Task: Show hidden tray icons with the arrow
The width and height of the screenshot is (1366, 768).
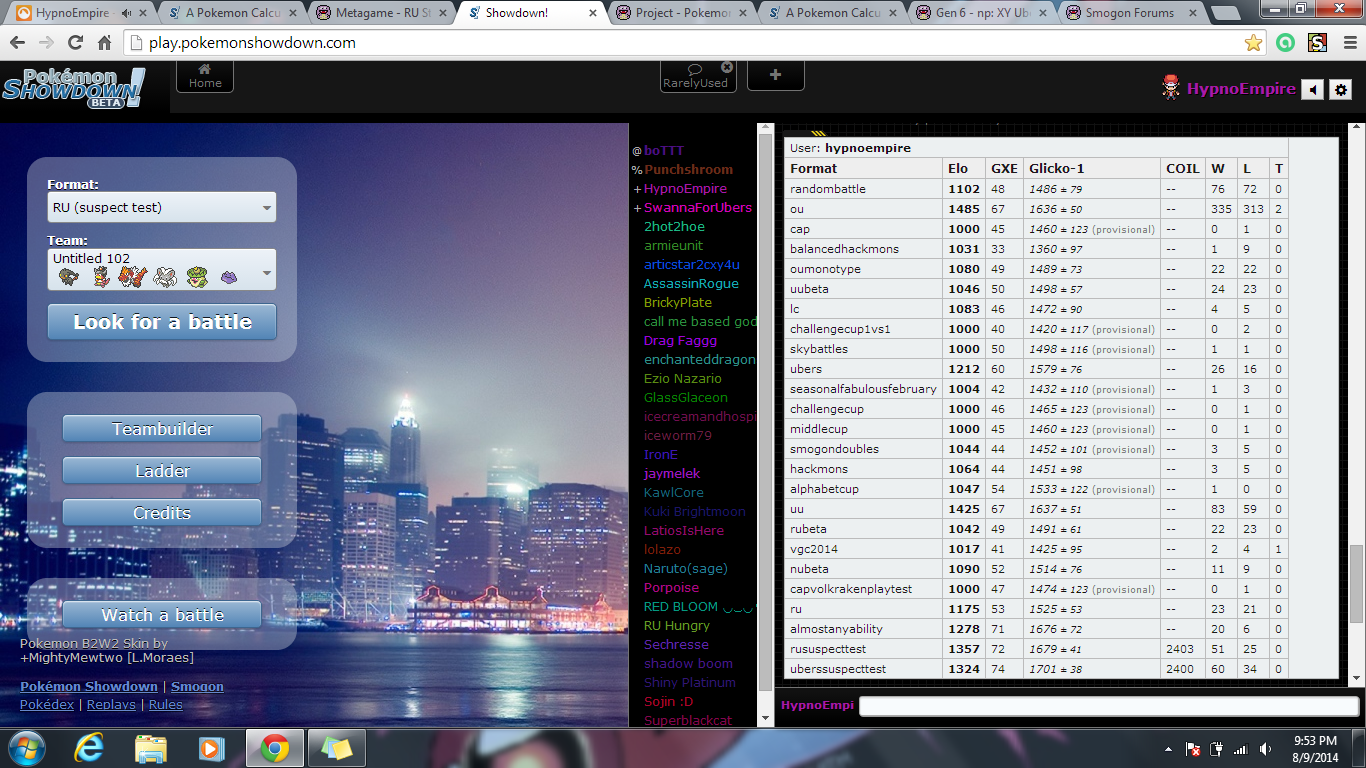Action: click(x=1168, y=749)
